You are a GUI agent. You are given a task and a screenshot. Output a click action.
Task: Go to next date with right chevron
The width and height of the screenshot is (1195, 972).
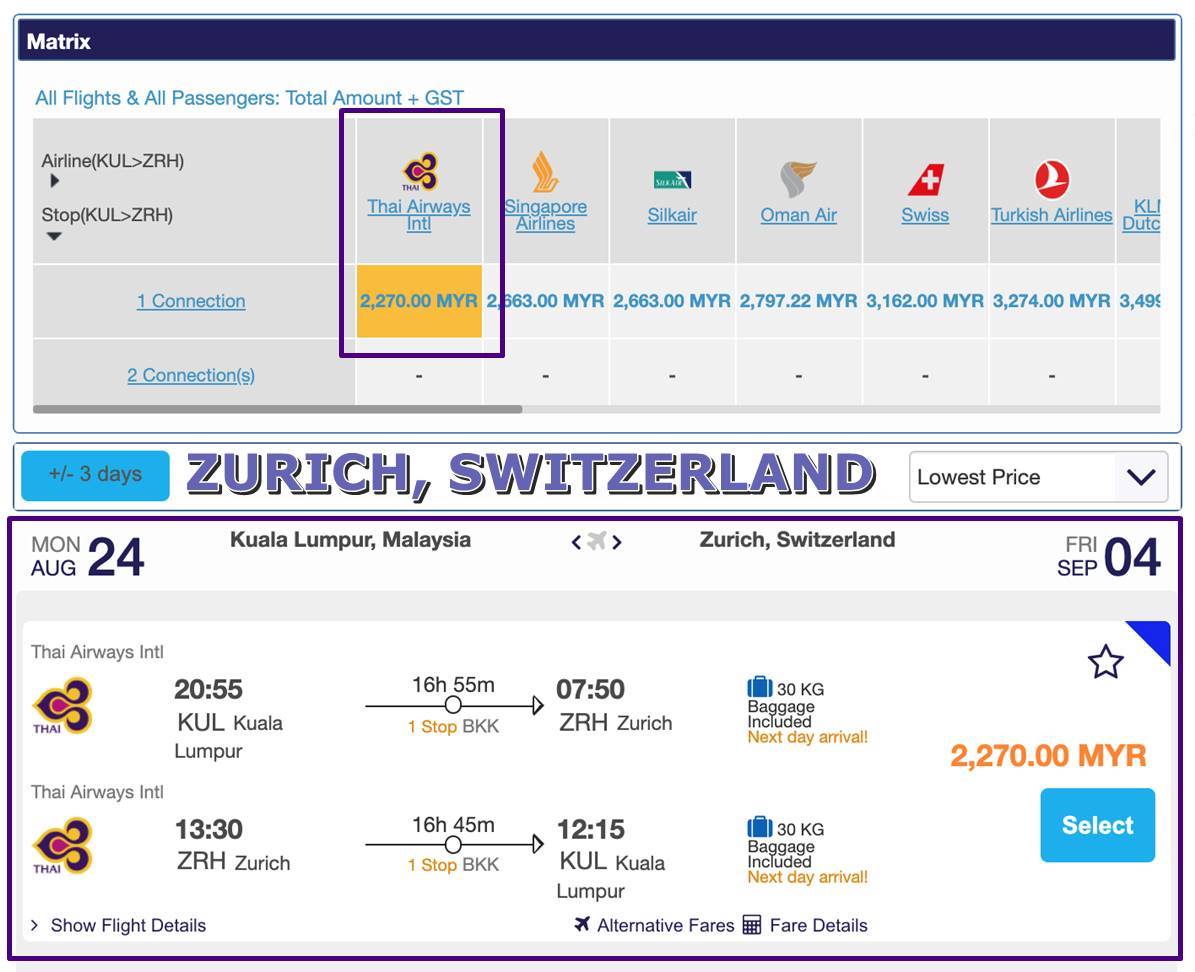(617, 542)
